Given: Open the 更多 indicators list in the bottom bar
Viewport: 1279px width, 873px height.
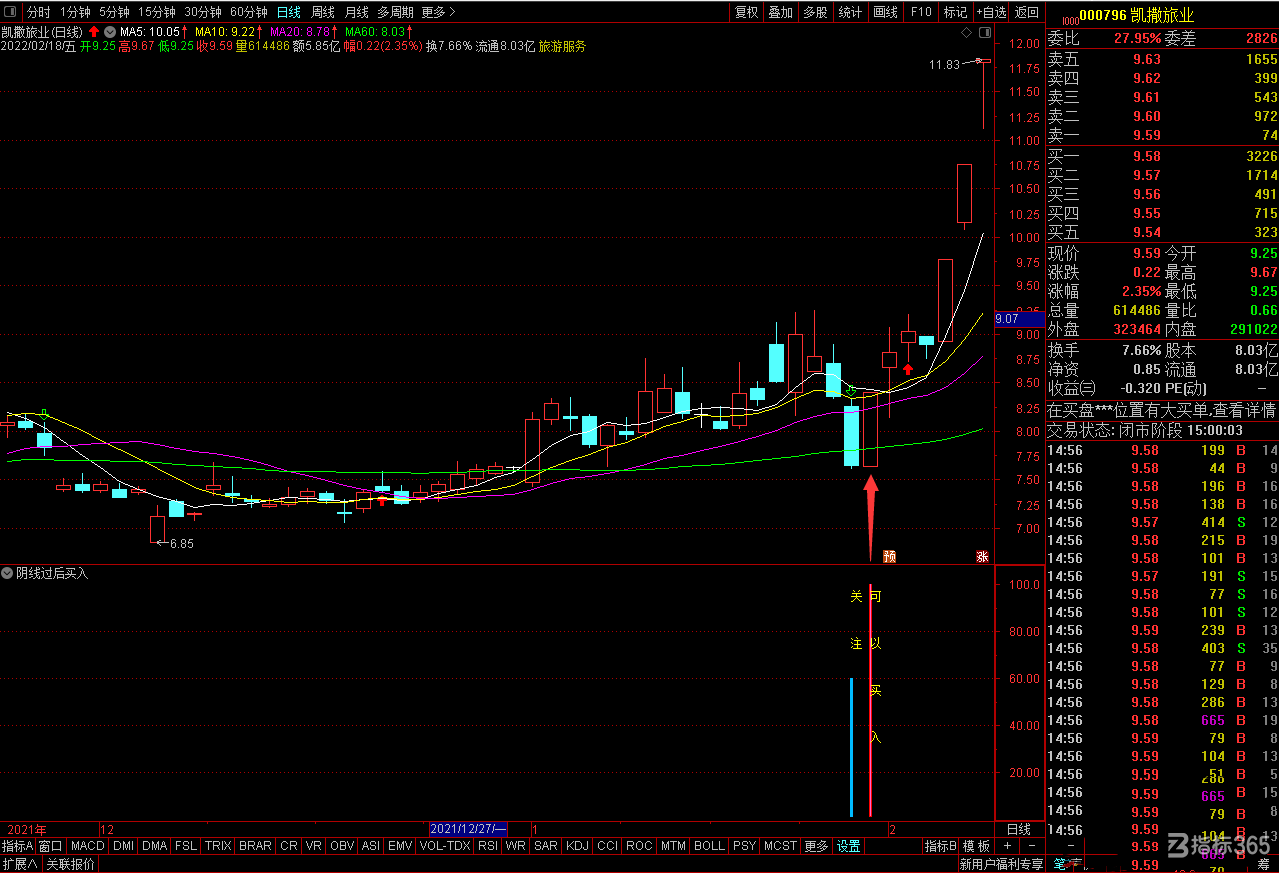Looking at the screenshot, I should tap(817, 846).
